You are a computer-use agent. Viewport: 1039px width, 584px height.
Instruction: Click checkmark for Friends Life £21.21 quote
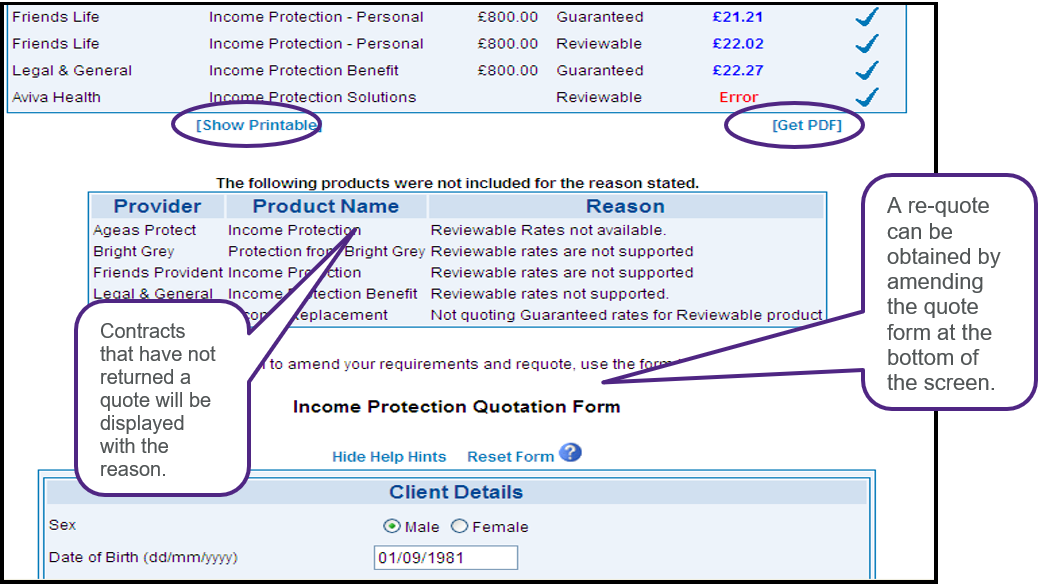tap(867, 17)
